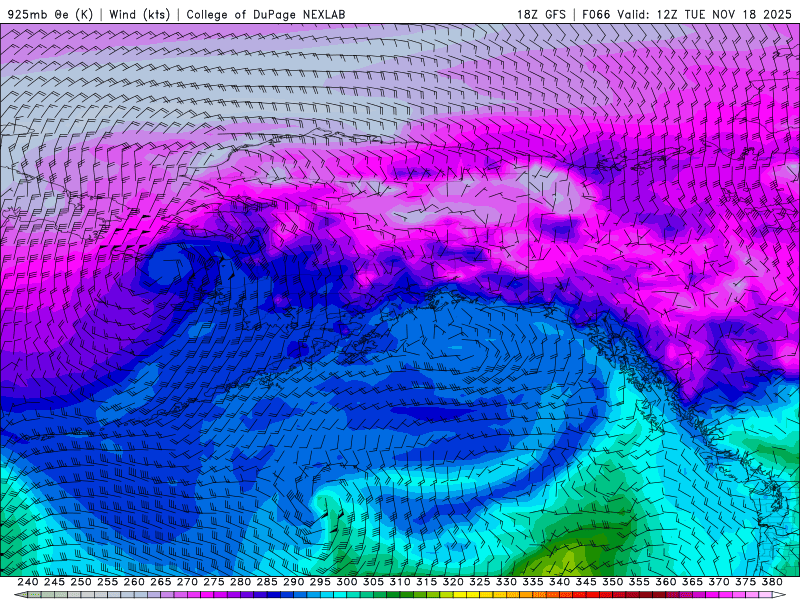Viewport: 800px width, 600px height.
Task: Click the 275 value on the color scale
Action: pos(213,582)
